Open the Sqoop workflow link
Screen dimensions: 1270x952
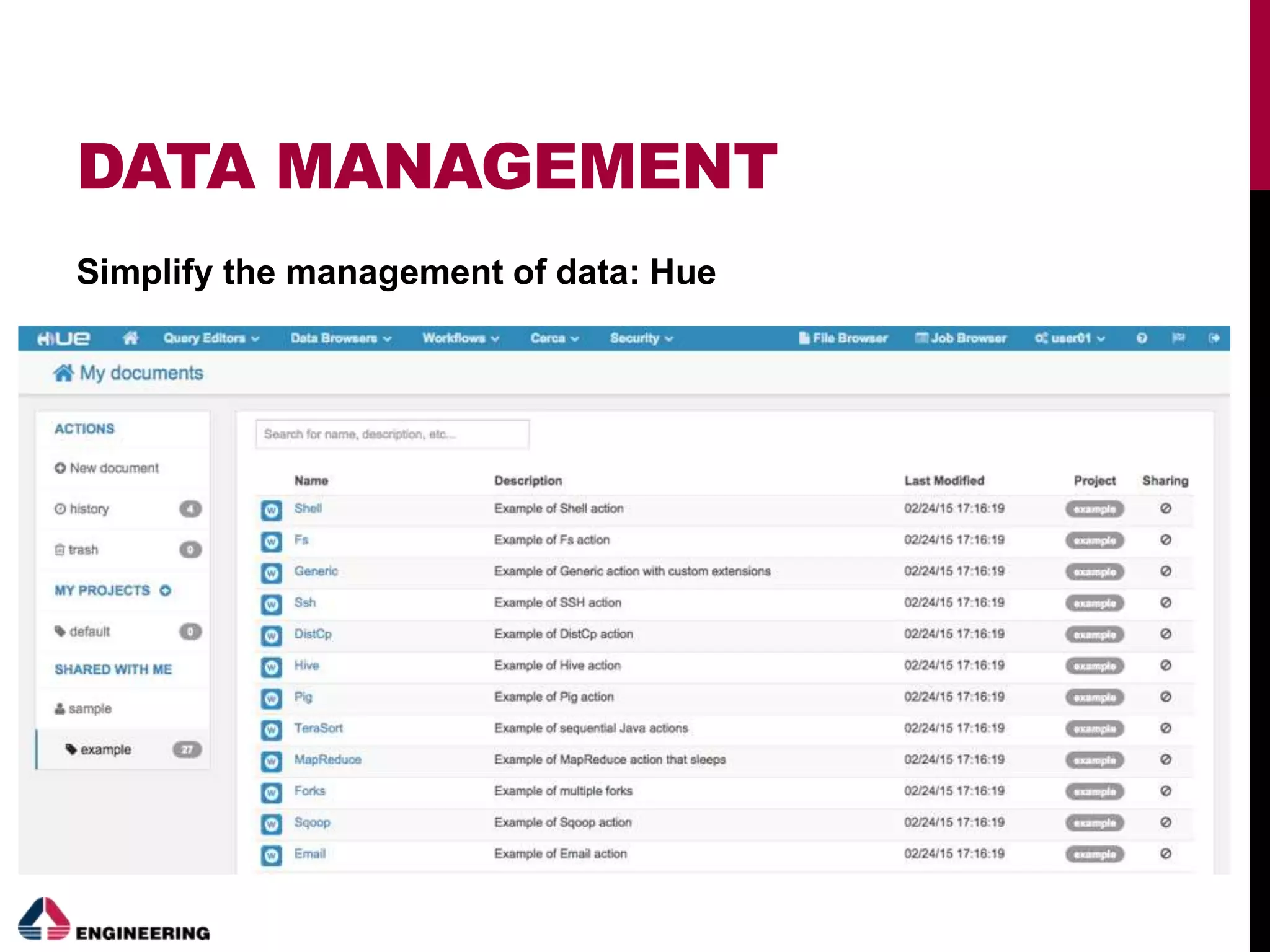(312, 822)
